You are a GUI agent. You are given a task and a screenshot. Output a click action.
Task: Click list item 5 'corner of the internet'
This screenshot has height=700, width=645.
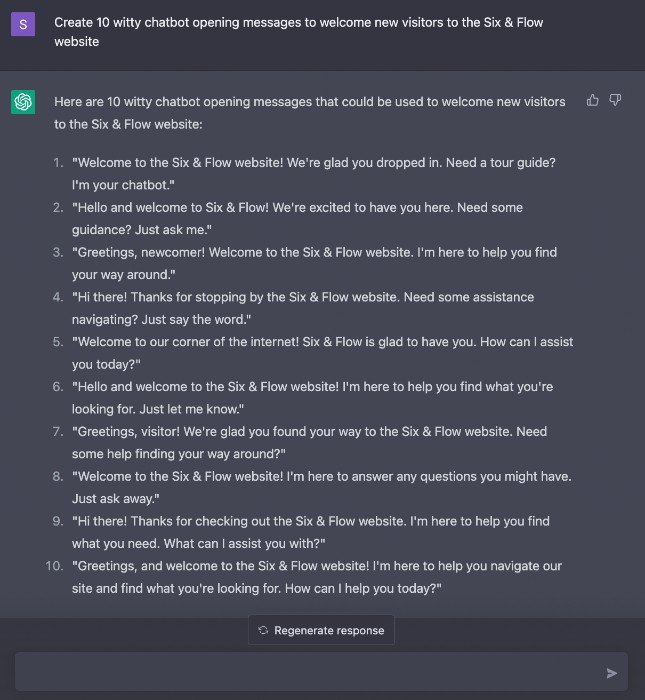pos(322,353)
